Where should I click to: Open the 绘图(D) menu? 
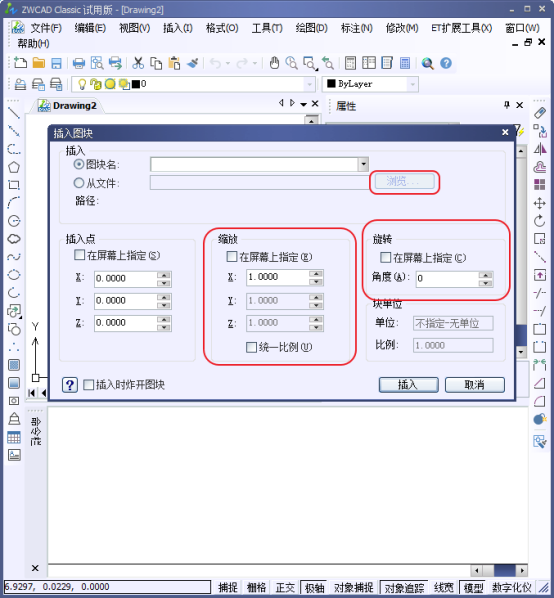(312, 28)
